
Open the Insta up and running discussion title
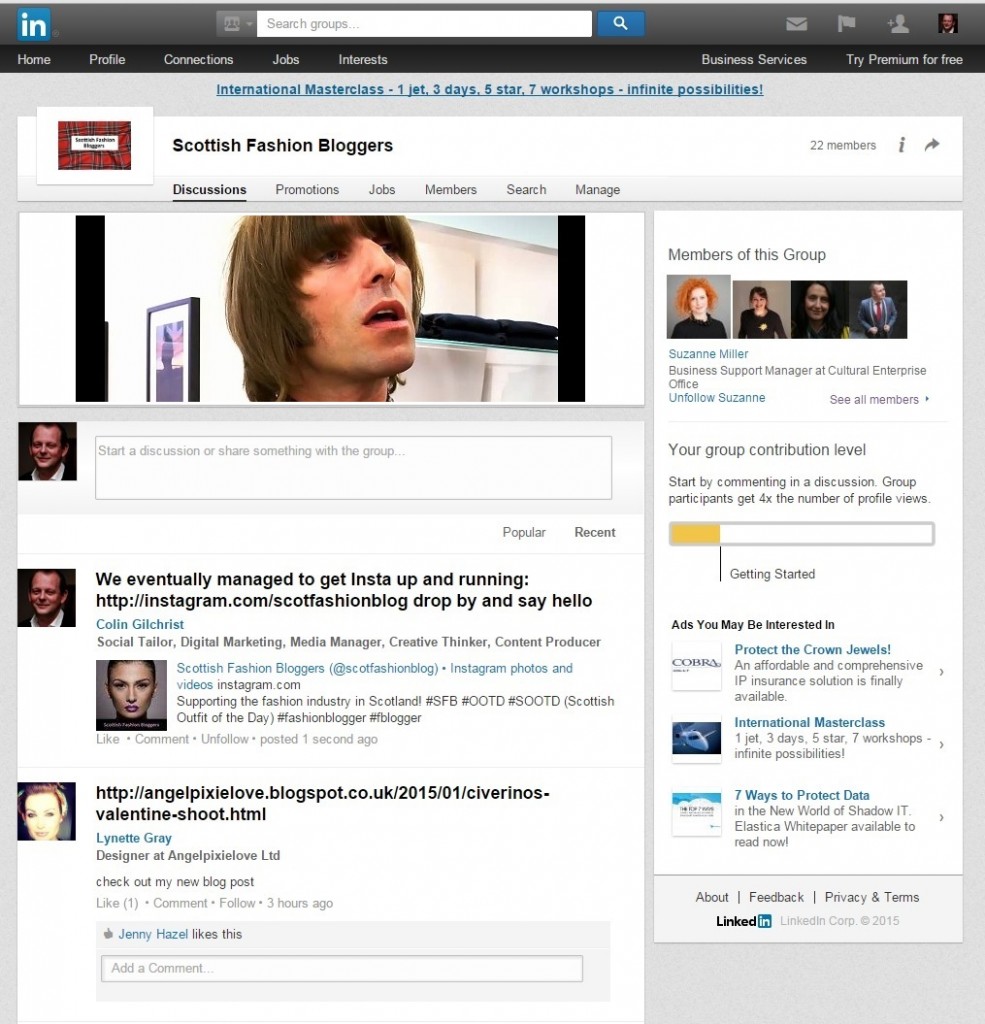pyautogui.click(x=344, y=590)
